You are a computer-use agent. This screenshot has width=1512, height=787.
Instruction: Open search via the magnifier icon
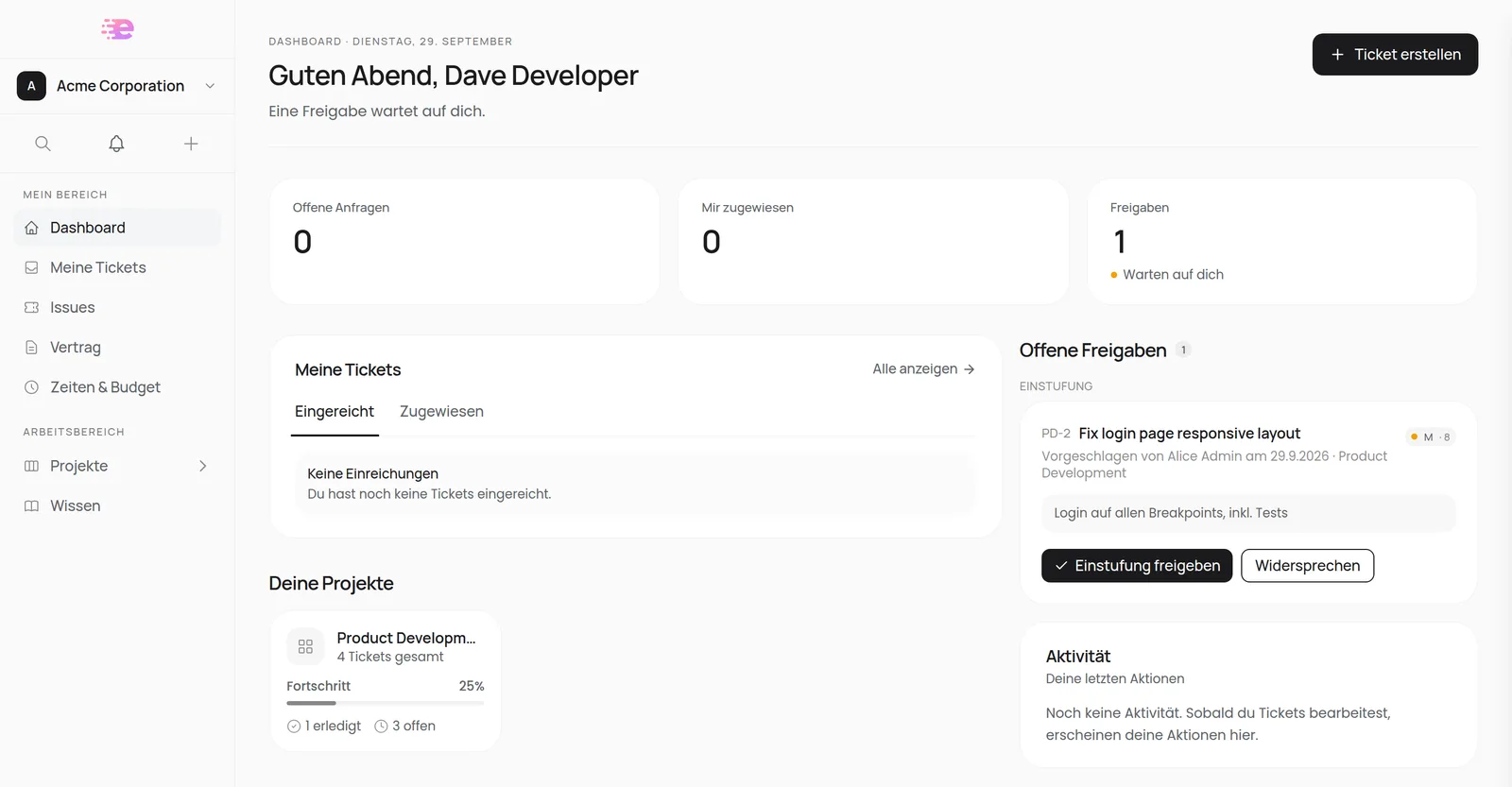43,144
